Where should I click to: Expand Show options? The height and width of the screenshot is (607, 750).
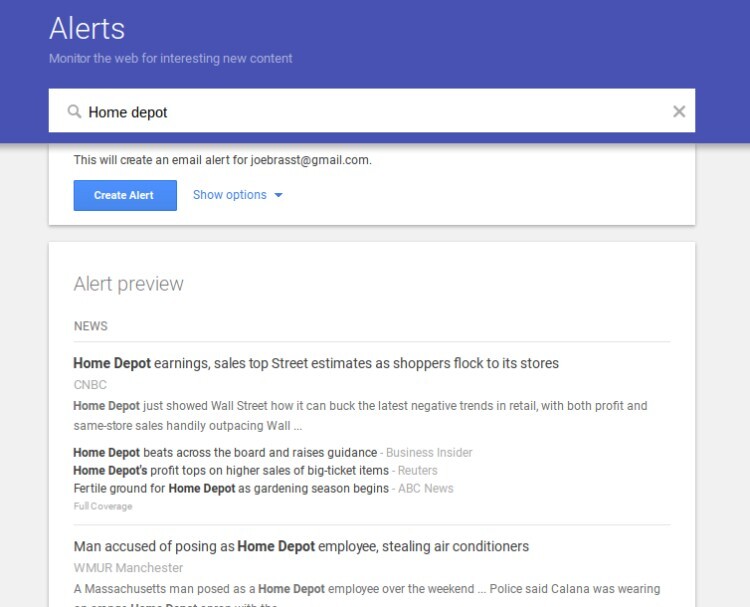pos(237,195)
